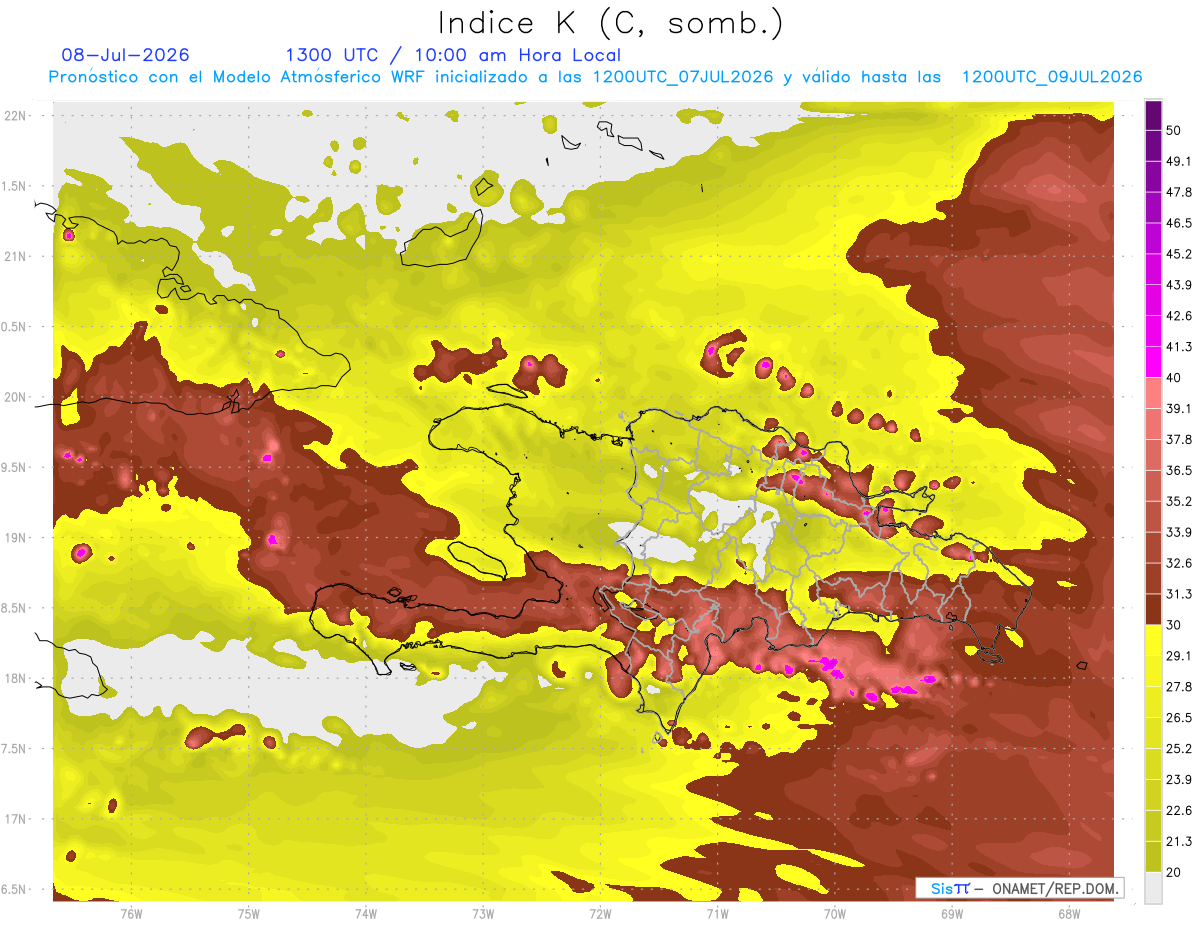Click the dark brown colorbar segment between 30 and 31.3

pyautogui.click(x=1153, y=610)
